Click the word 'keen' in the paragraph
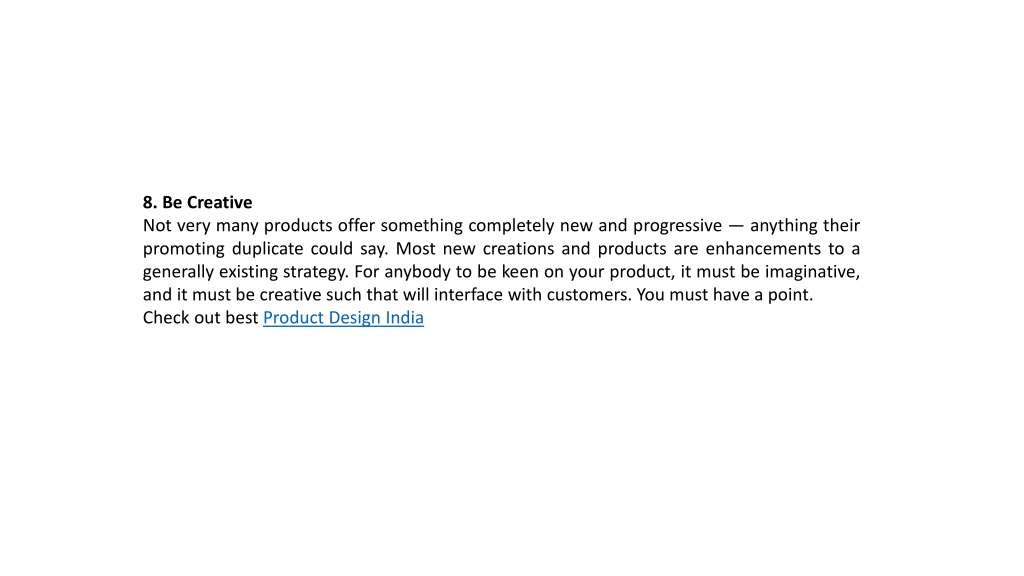 pos(520,272)
